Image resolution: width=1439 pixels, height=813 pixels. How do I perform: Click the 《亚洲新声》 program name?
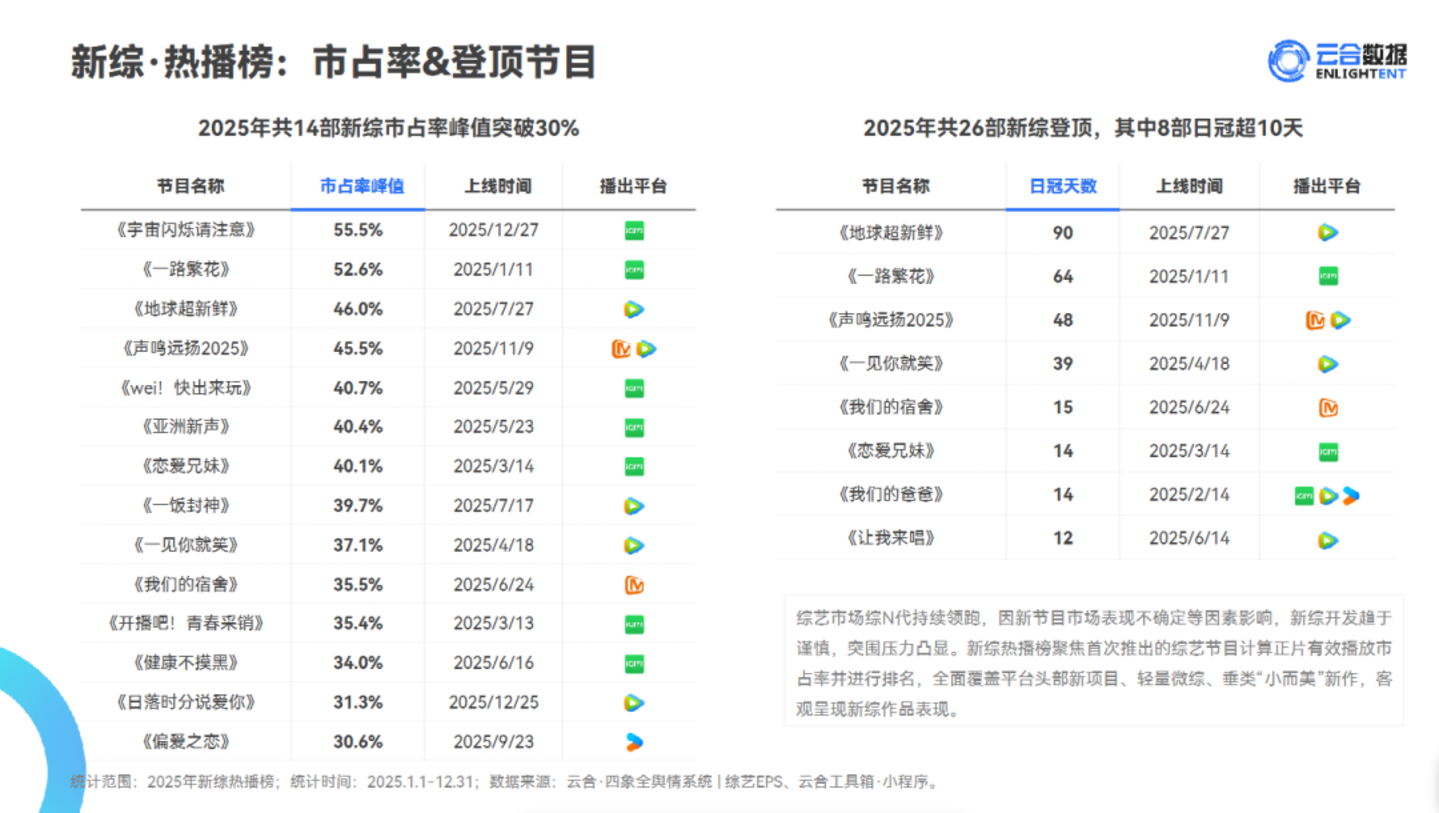coord(185,427)
